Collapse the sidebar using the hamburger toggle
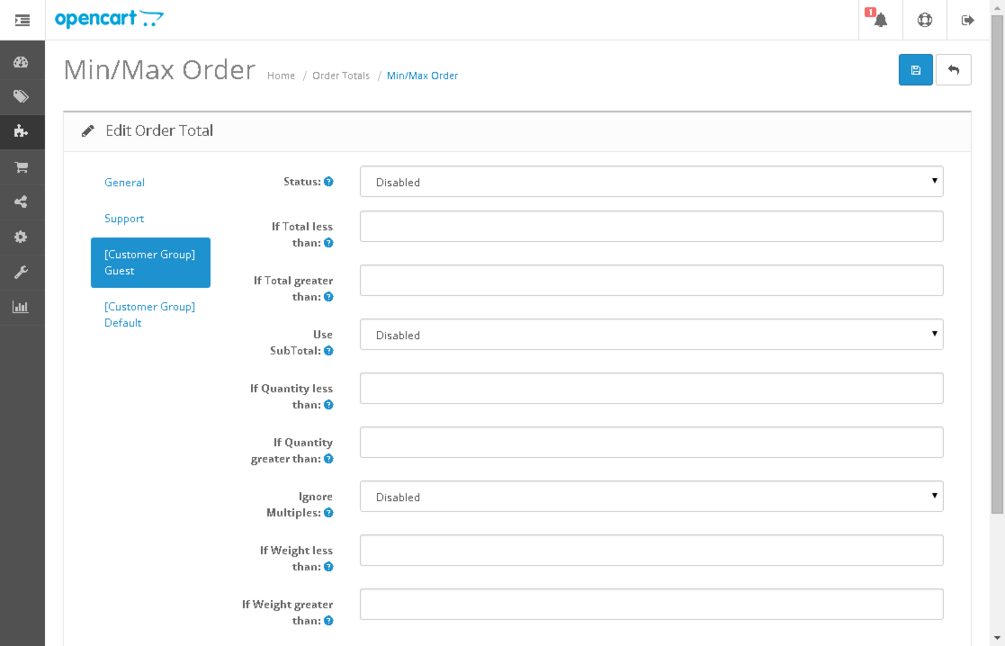 [x=21, y=19]
